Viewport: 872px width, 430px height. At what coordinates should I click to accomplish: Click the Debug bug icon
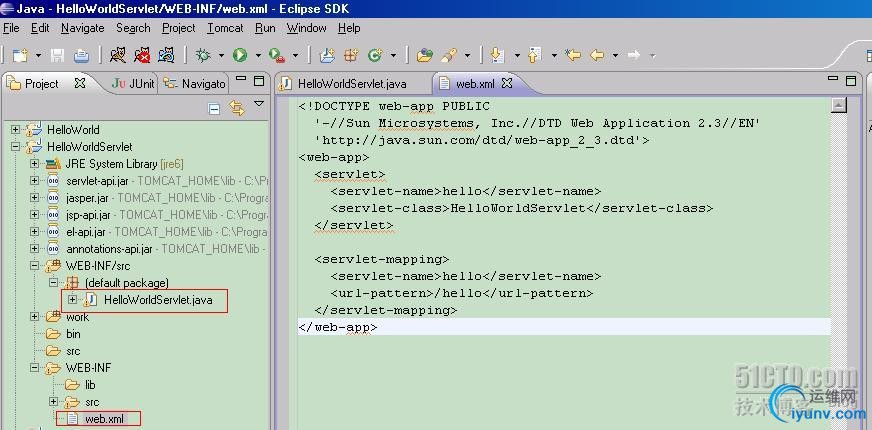coord(203,55)
